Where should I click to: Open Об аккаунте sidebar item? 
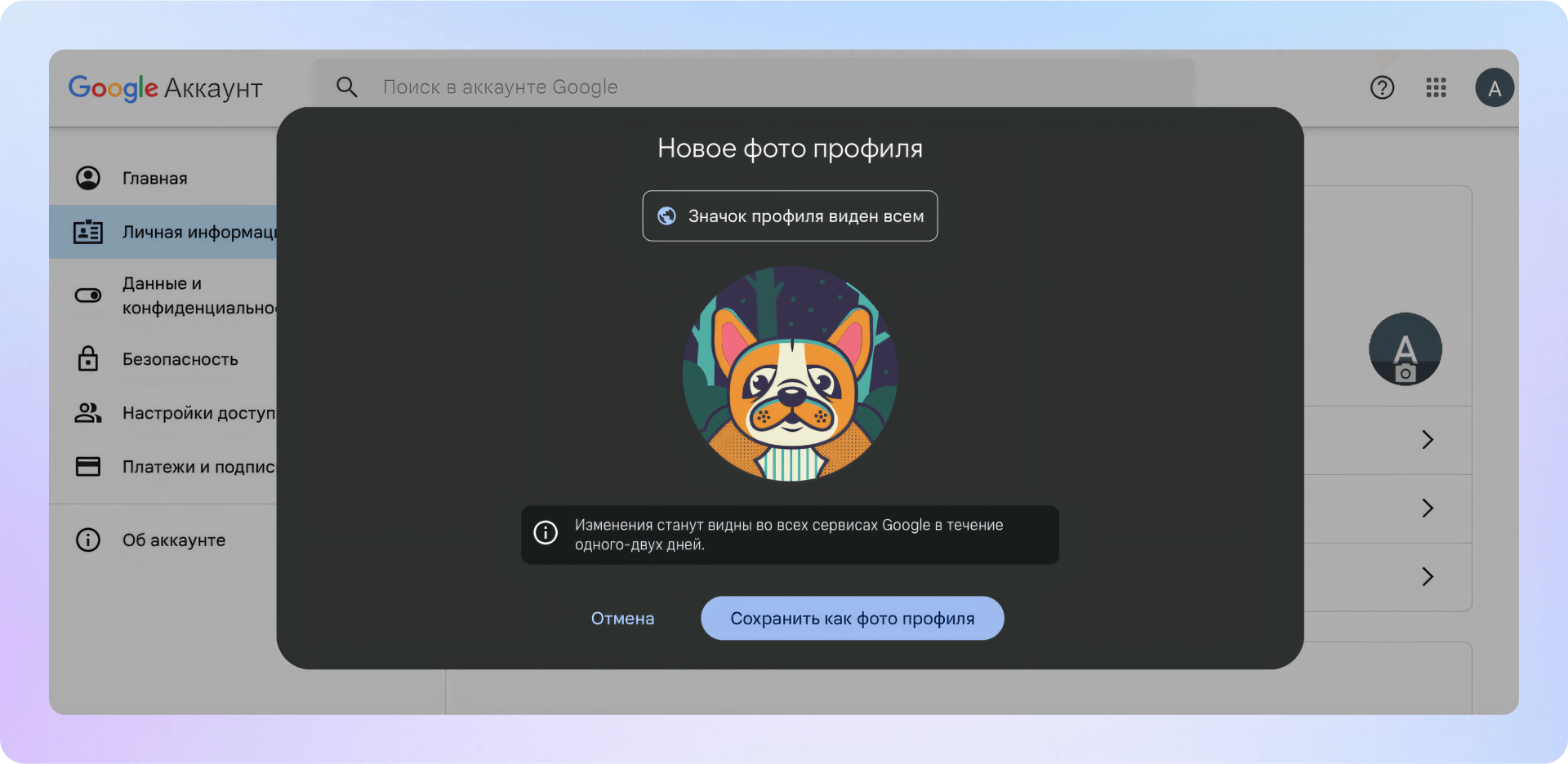pos(173,540)
